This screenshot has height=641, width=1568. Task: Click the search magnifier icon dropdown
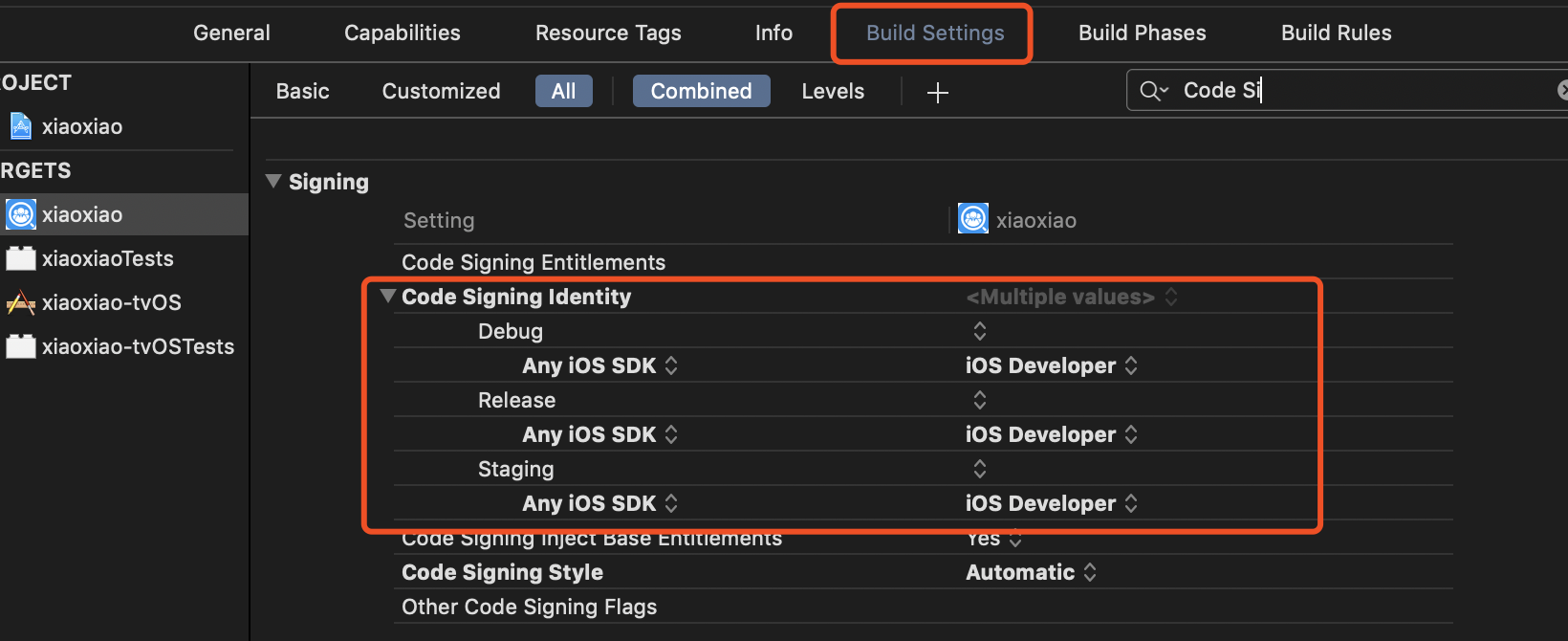[x=1154, y=91]
